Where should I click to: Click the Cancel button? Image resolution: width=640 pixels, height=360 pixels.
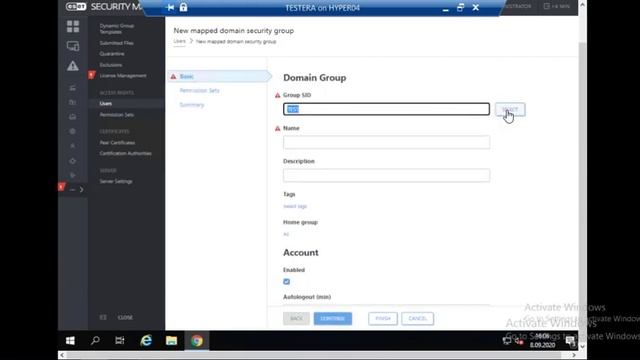point(418,318)
